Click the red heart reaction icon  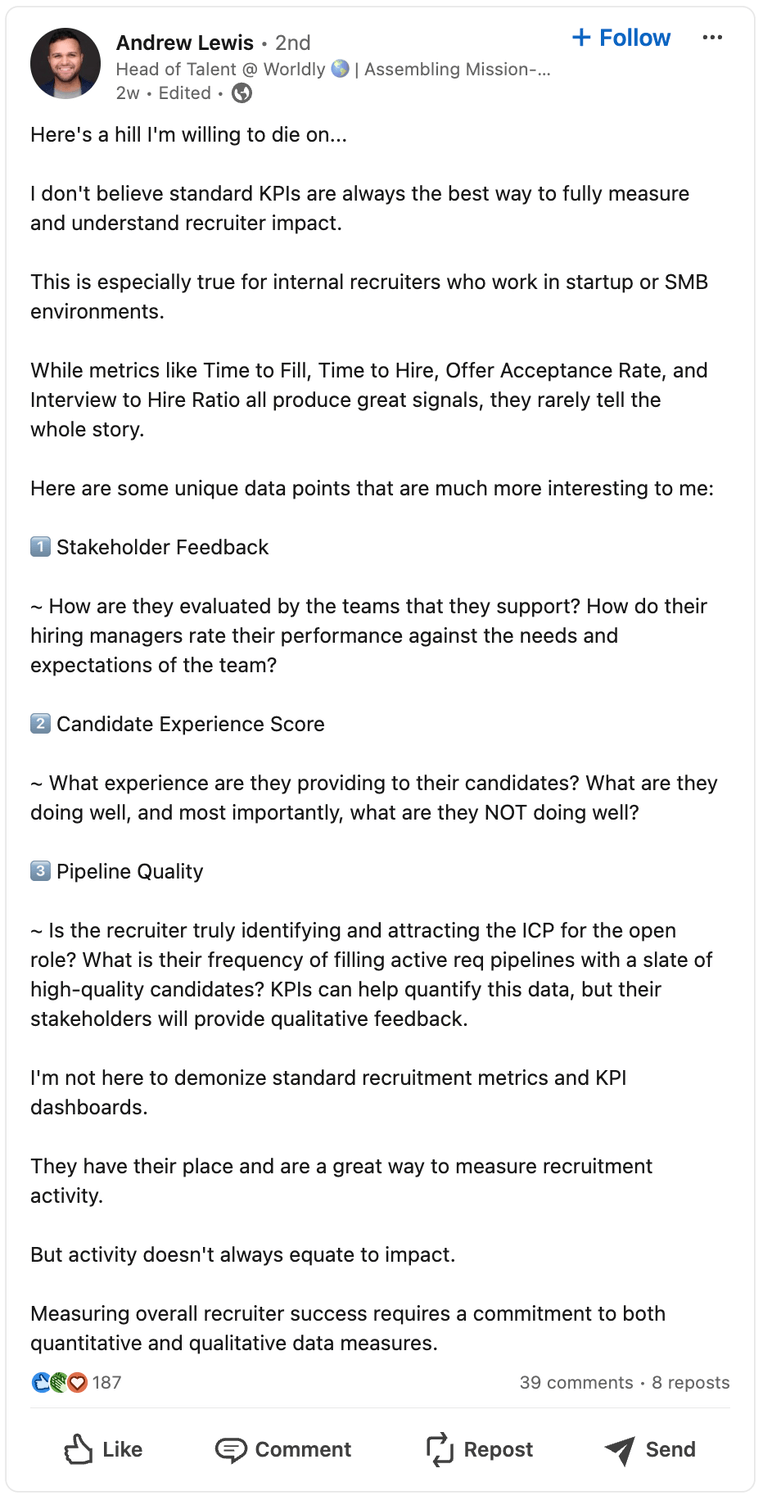point(78,1383)
